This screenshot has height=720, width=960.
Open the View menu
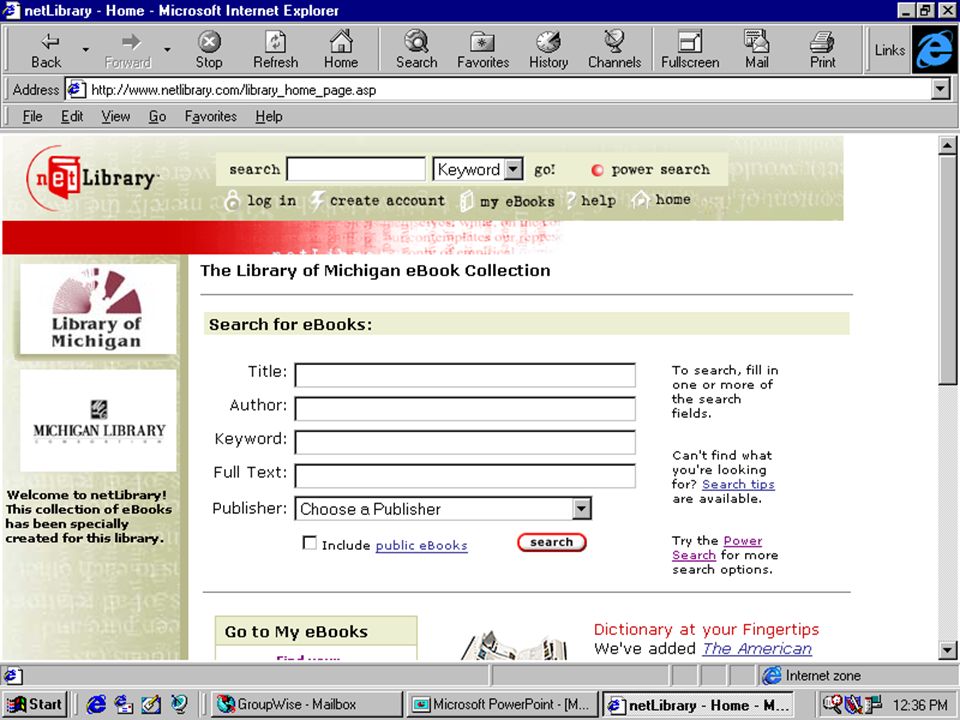116,116
